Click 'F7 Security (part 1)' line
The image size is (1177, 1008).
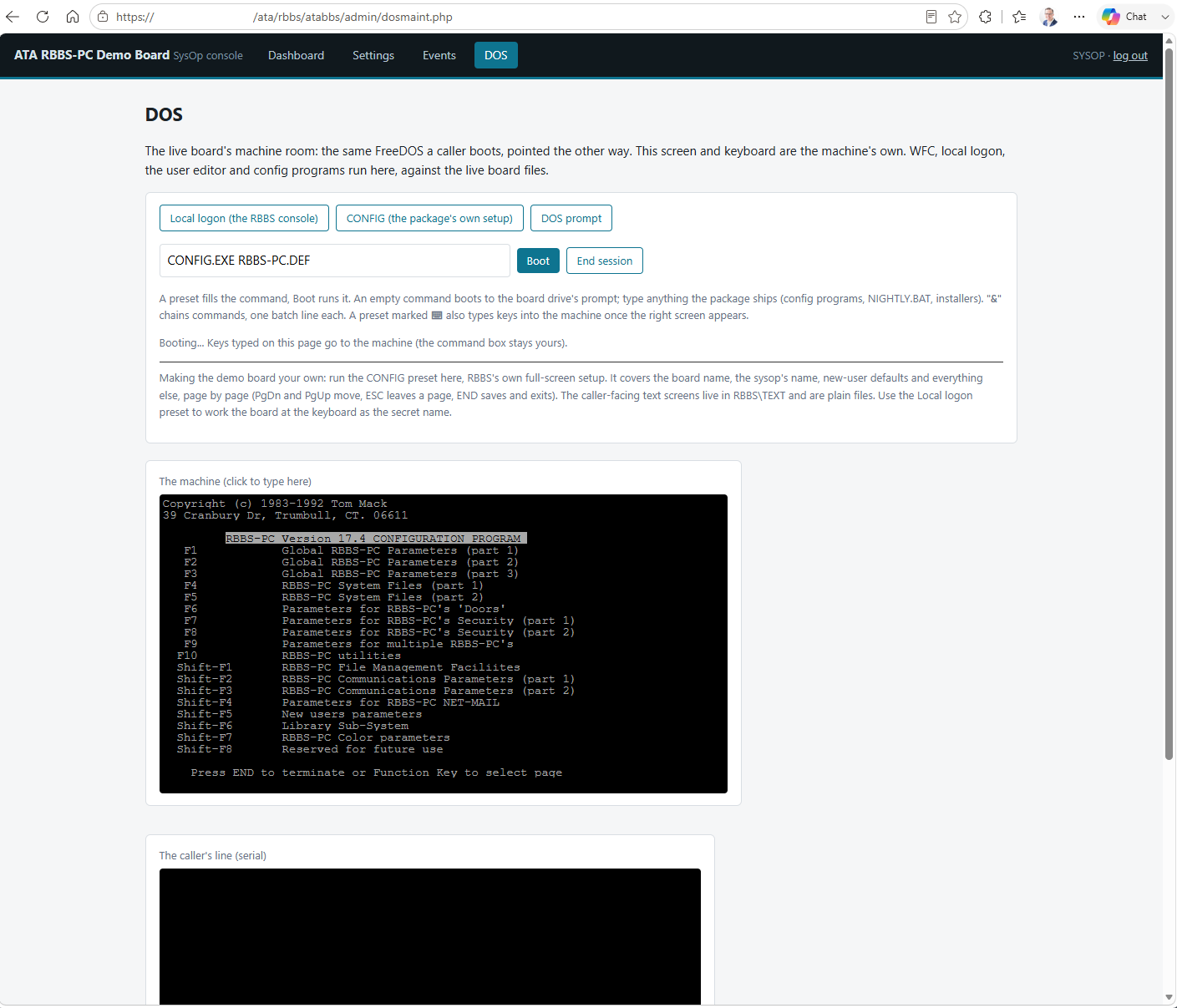pos(379,621)
